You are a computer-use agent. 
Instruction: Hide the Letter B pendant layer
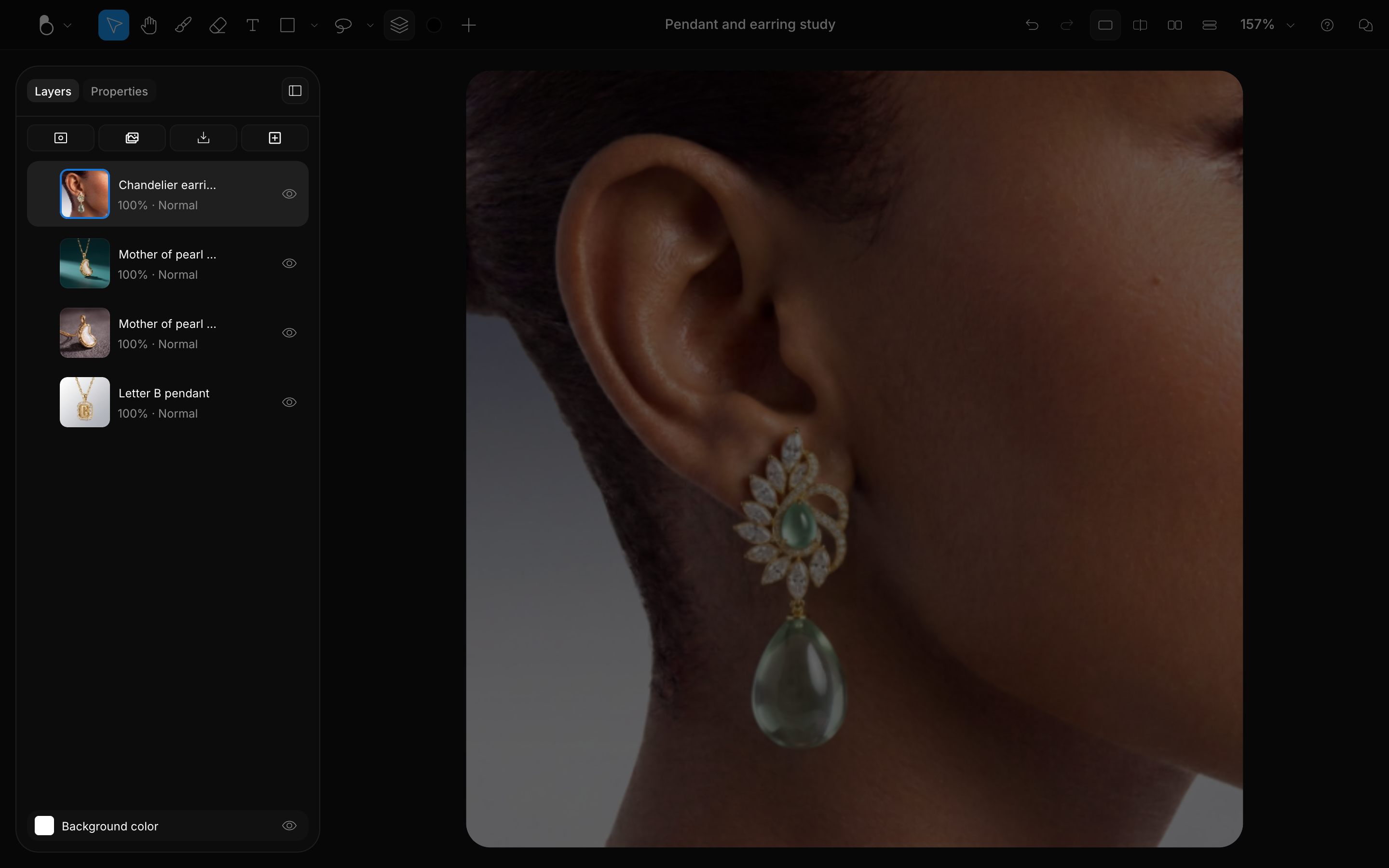click(289, 403)
